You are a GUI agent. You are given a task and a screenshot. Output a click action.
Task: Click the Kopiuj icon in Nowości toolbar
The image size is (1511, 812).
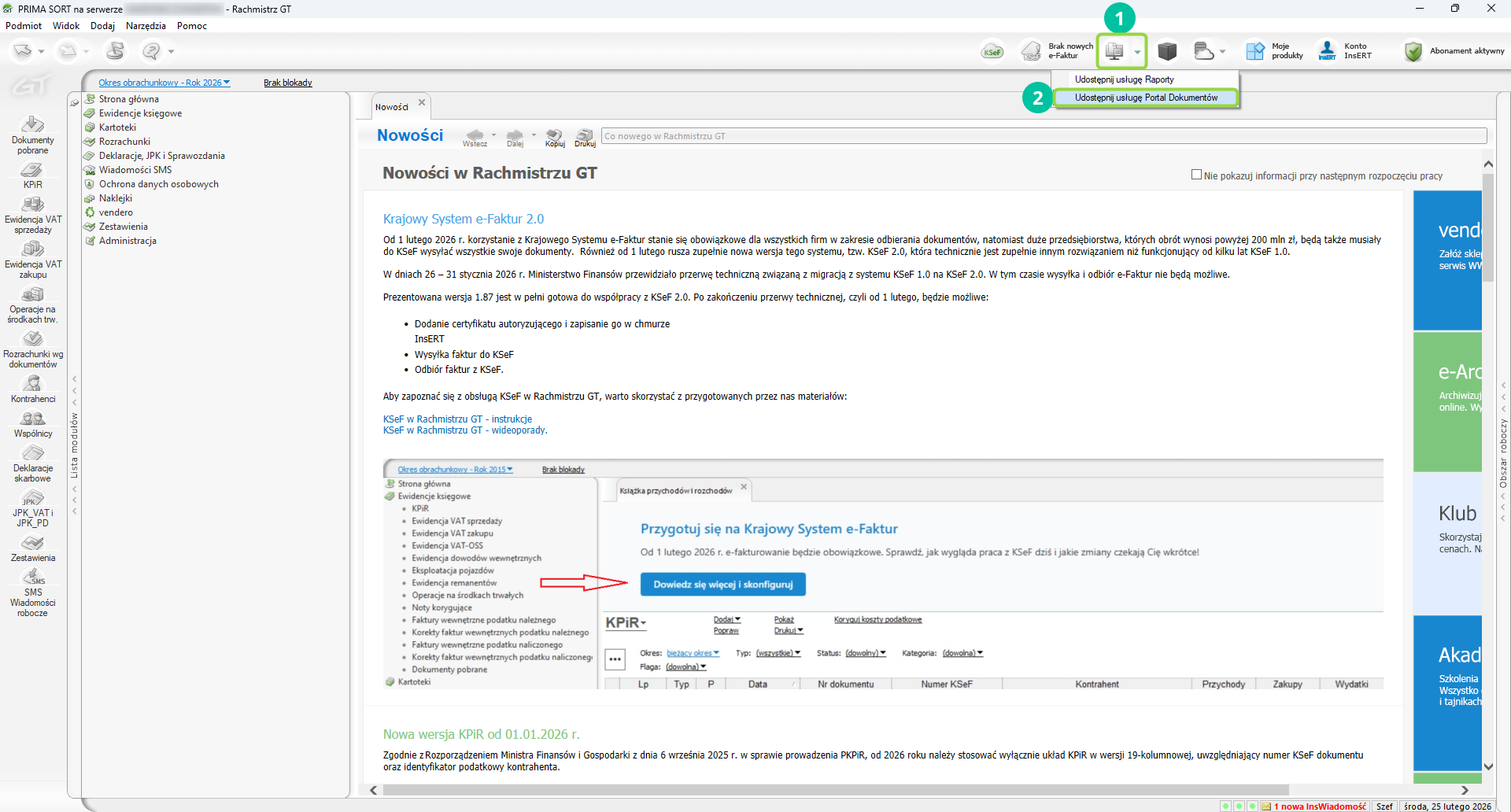(x=555, y=137)
